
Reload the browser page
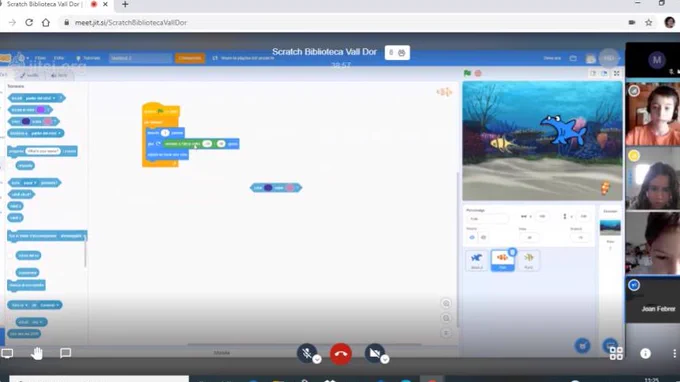click(x=29, y=23)
